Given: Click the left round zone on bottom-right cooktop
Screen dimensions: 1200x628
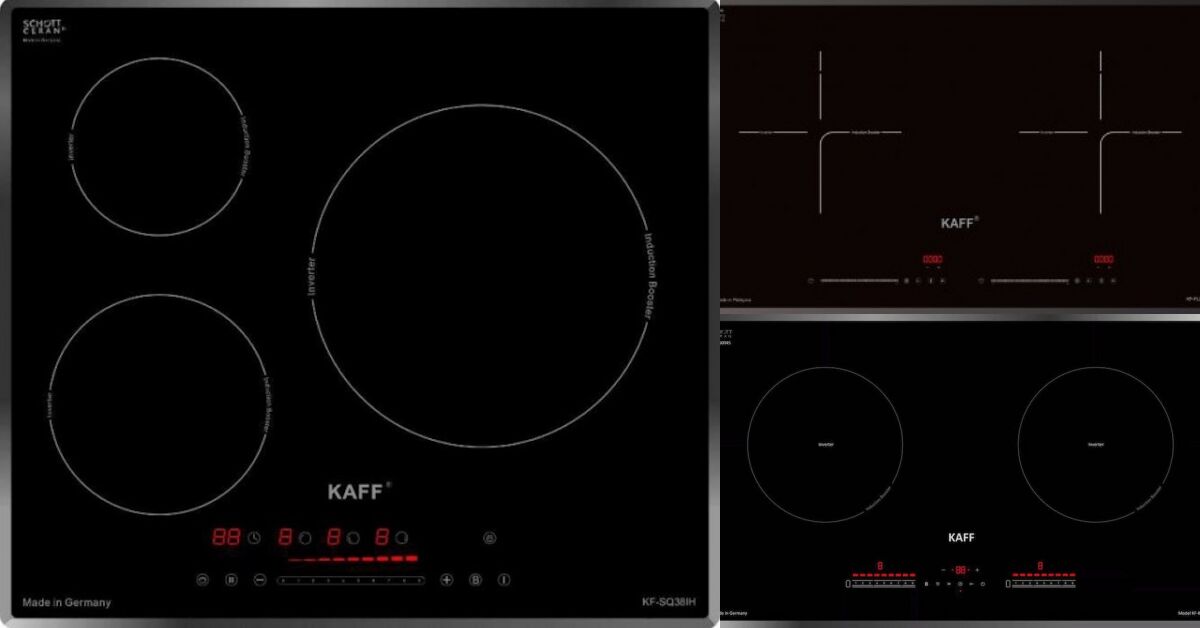Looking at the screenshot, I should click(825, 444).
